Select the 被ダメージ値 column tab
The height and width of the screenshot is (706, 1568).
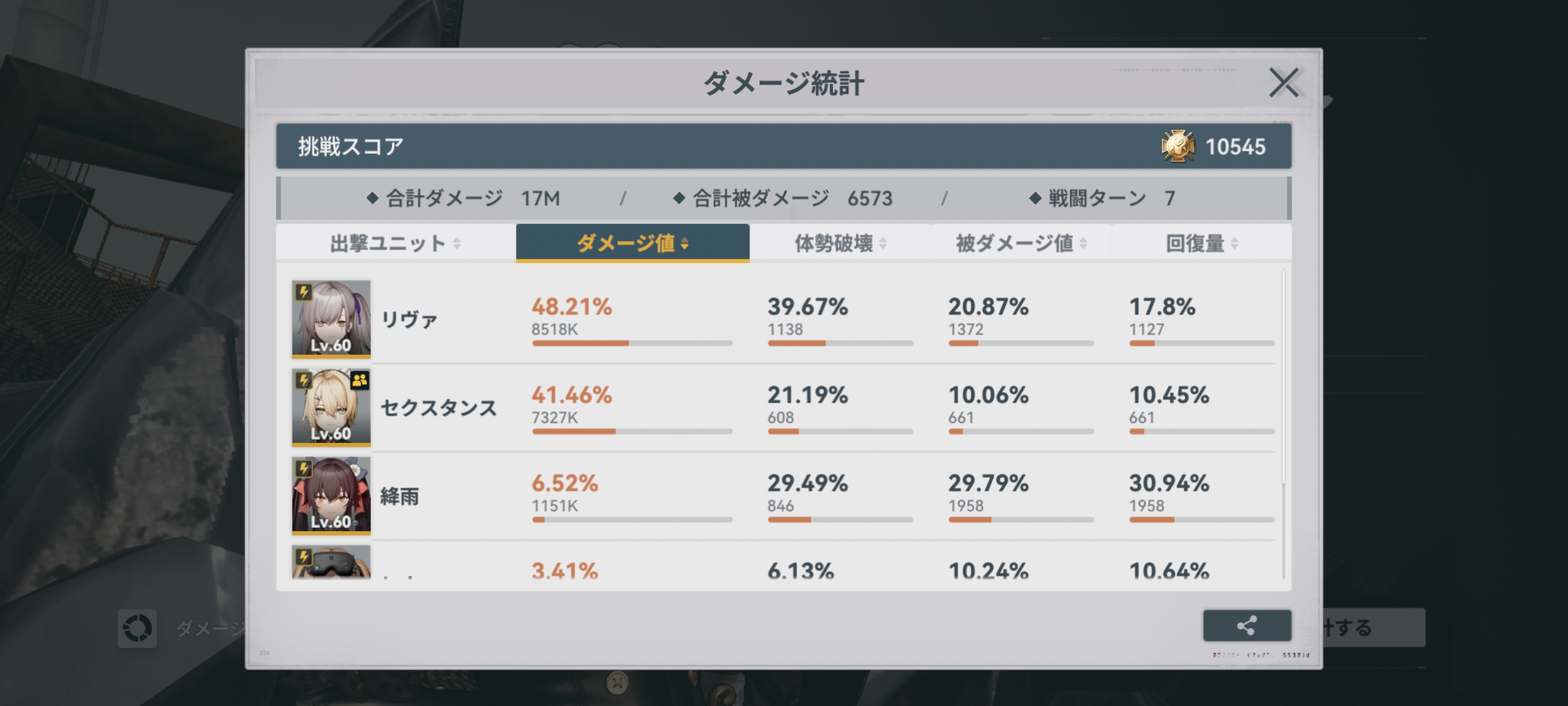[x=1021, y=244]
